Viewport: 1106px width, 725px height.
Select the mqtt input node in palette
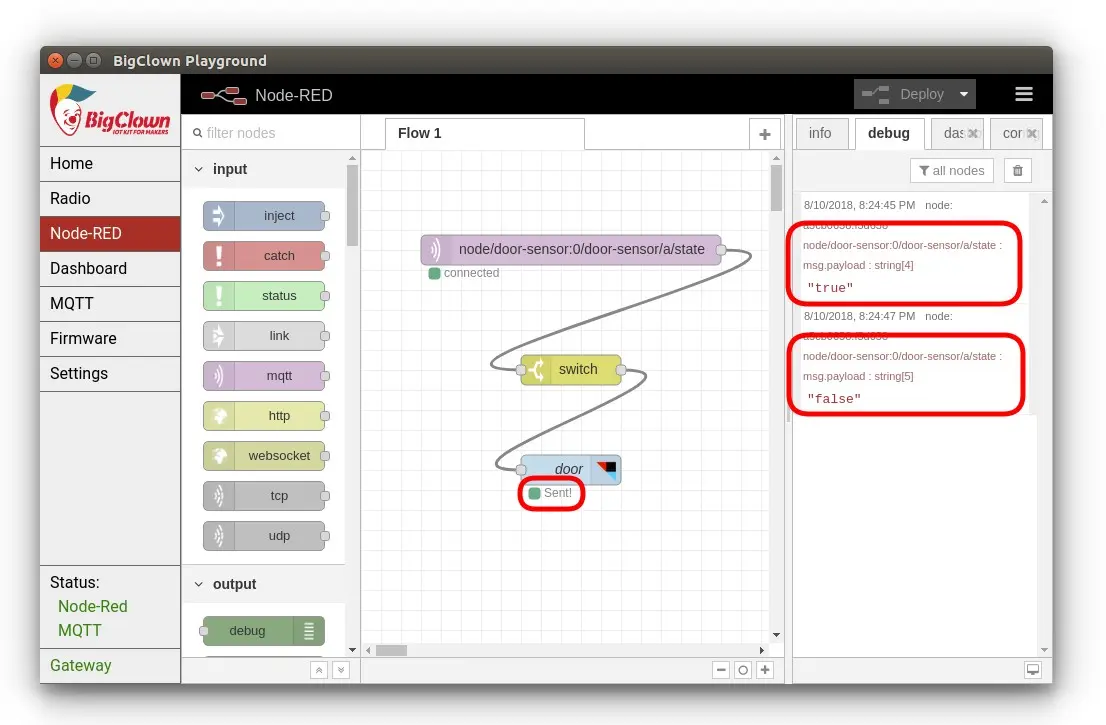coord(265,376)
